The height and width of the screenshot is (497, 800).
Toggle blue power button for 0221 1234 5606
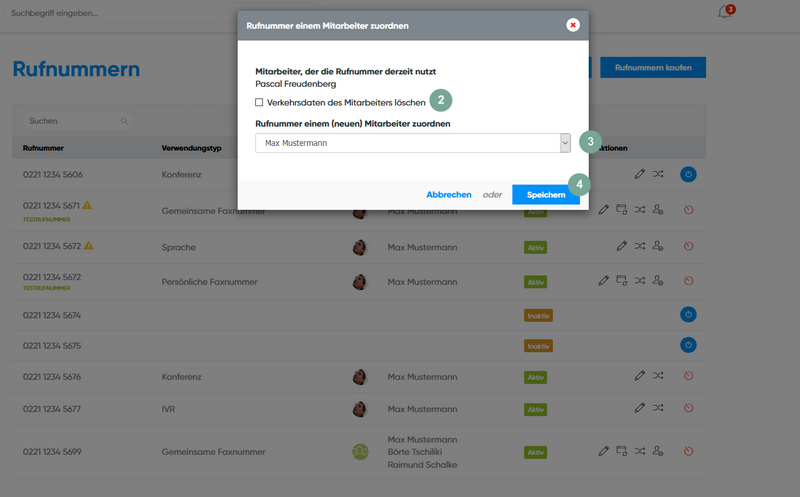688,174
